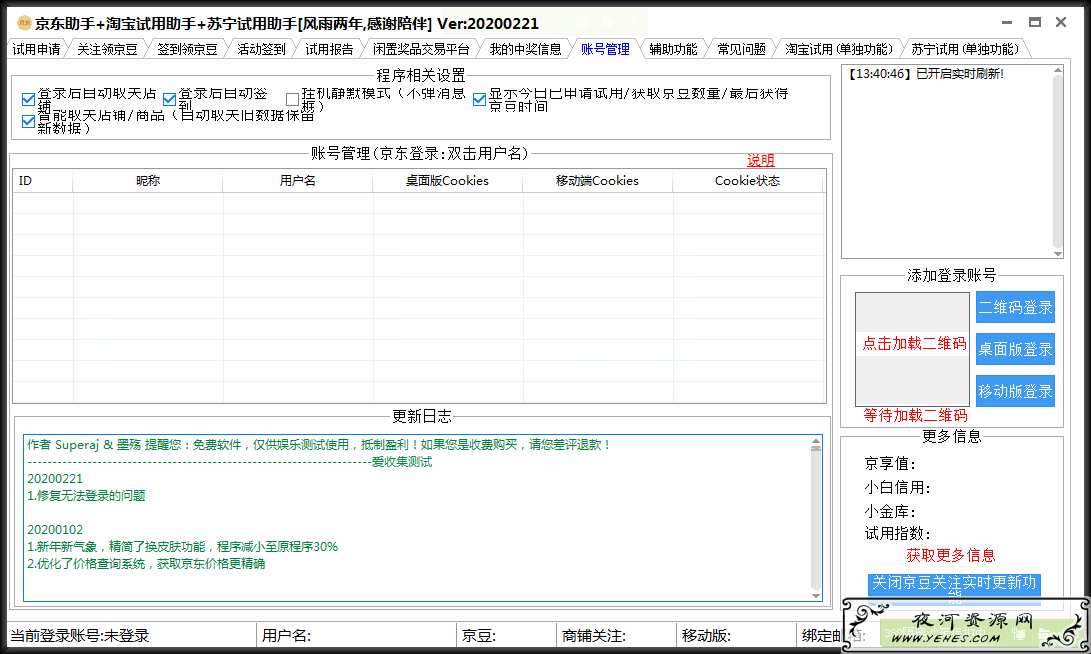Click 获取更多信息 red link
The height and width of the screenshot is (654, 1091).
click(950, 555)
